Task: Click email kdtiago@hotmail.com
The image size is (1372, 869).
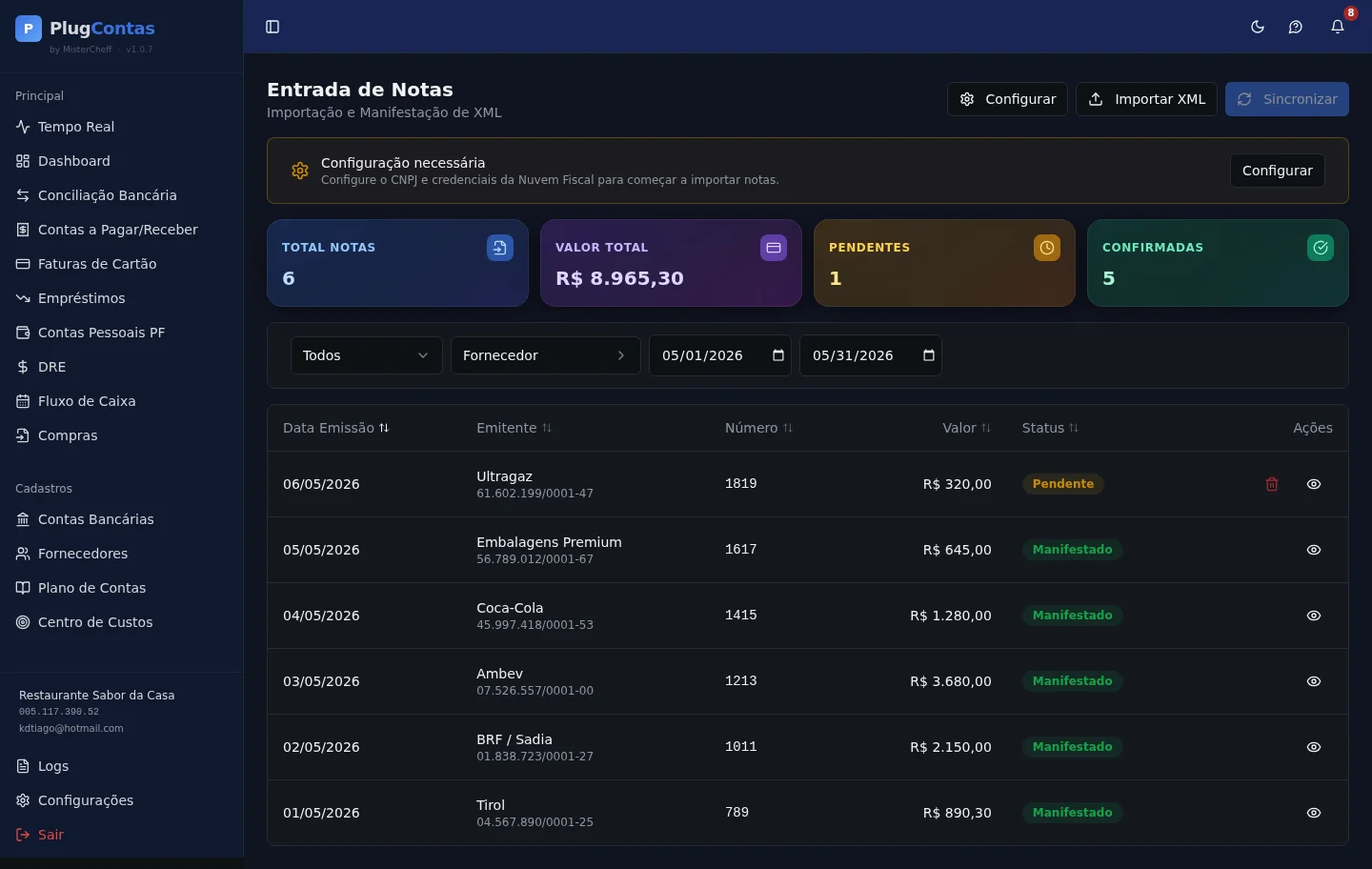Action: tap(71, 728)
